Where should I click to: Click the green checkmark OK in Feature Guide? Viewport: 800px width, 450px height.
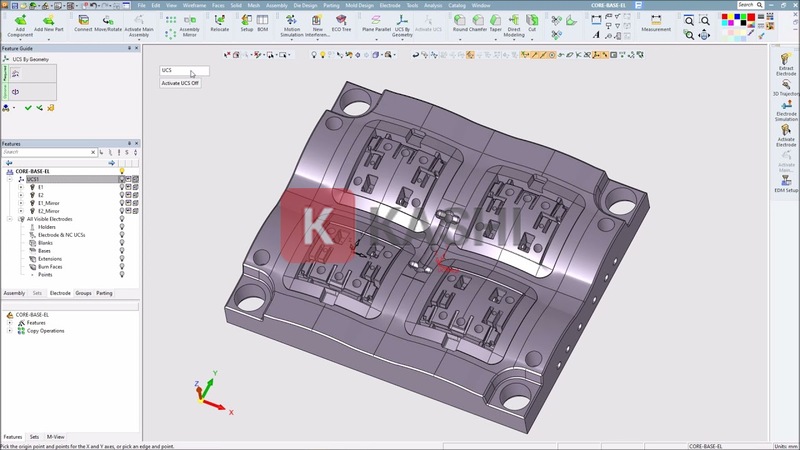coord(28,108)
